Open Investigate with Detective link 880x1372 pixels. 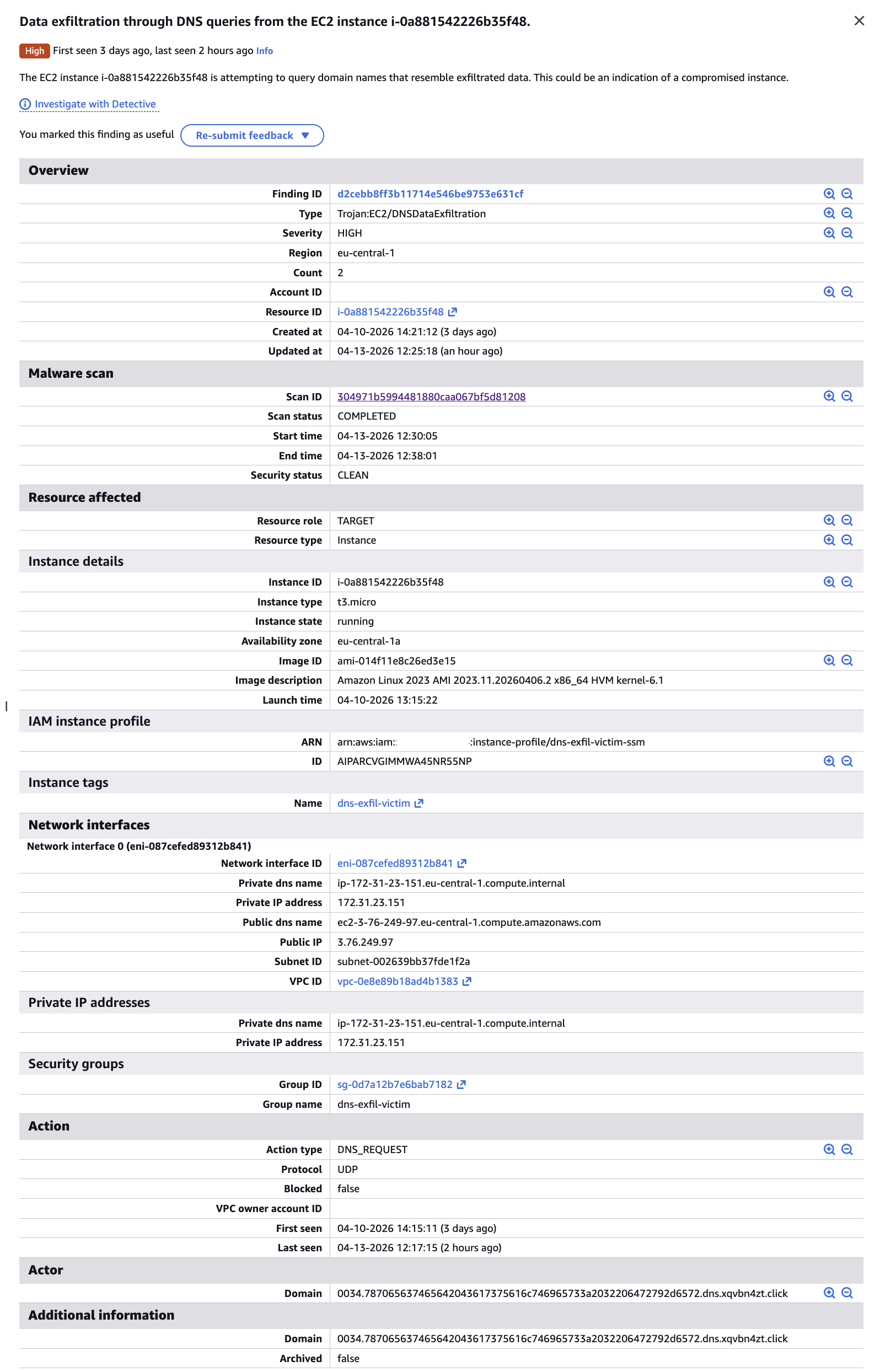[x=95, y=104]
